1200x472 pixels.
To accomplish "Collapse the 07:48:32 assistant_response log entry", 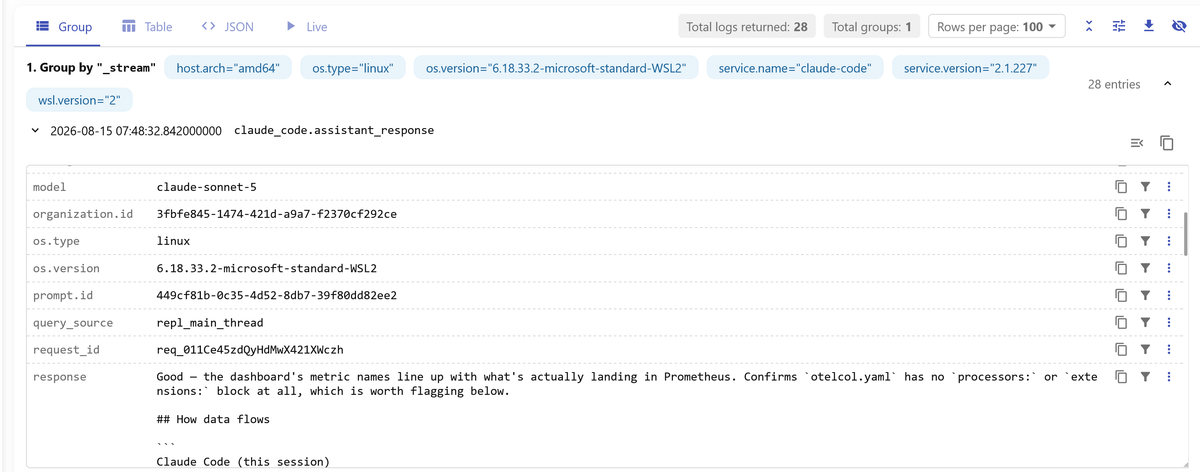I will pyautogui.click(x=36, y=131).
